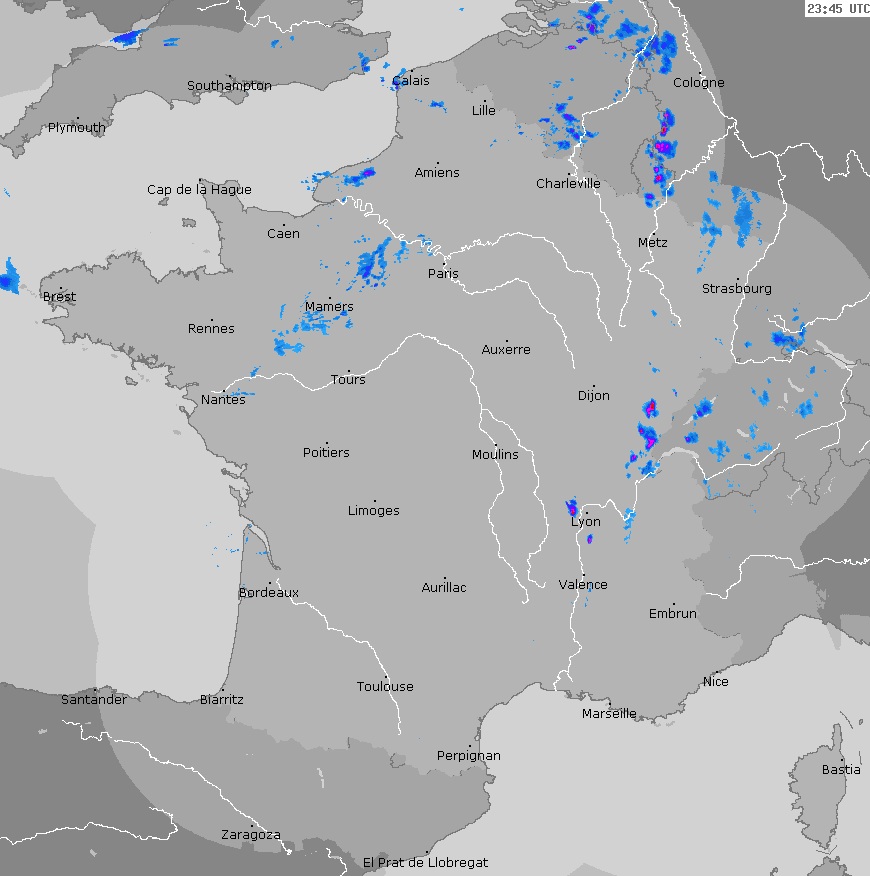Click the Auxerre label
The height and width of the screenshot is (876, 870).
click(x=506, y=350)
